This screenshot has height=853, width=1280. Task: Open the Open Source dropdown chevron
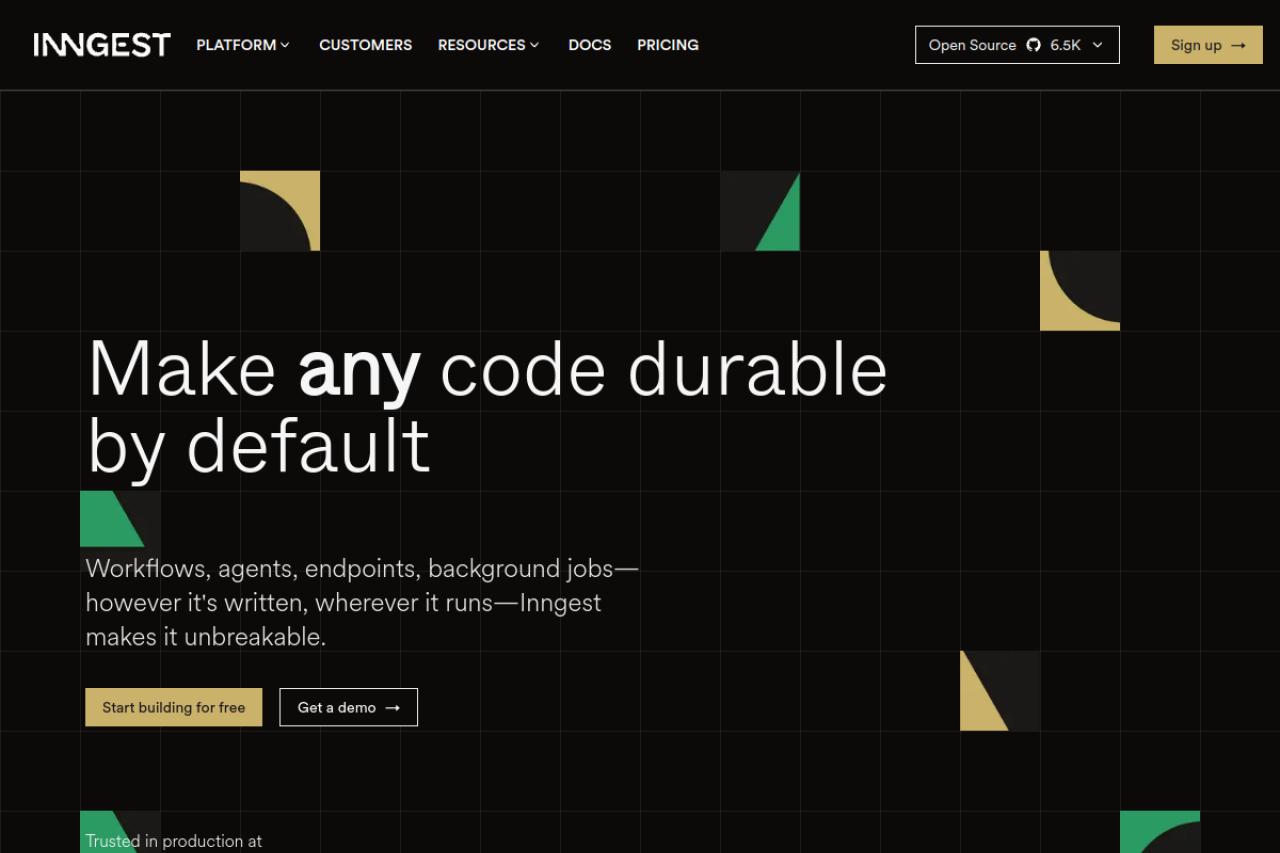[1098, 45]
